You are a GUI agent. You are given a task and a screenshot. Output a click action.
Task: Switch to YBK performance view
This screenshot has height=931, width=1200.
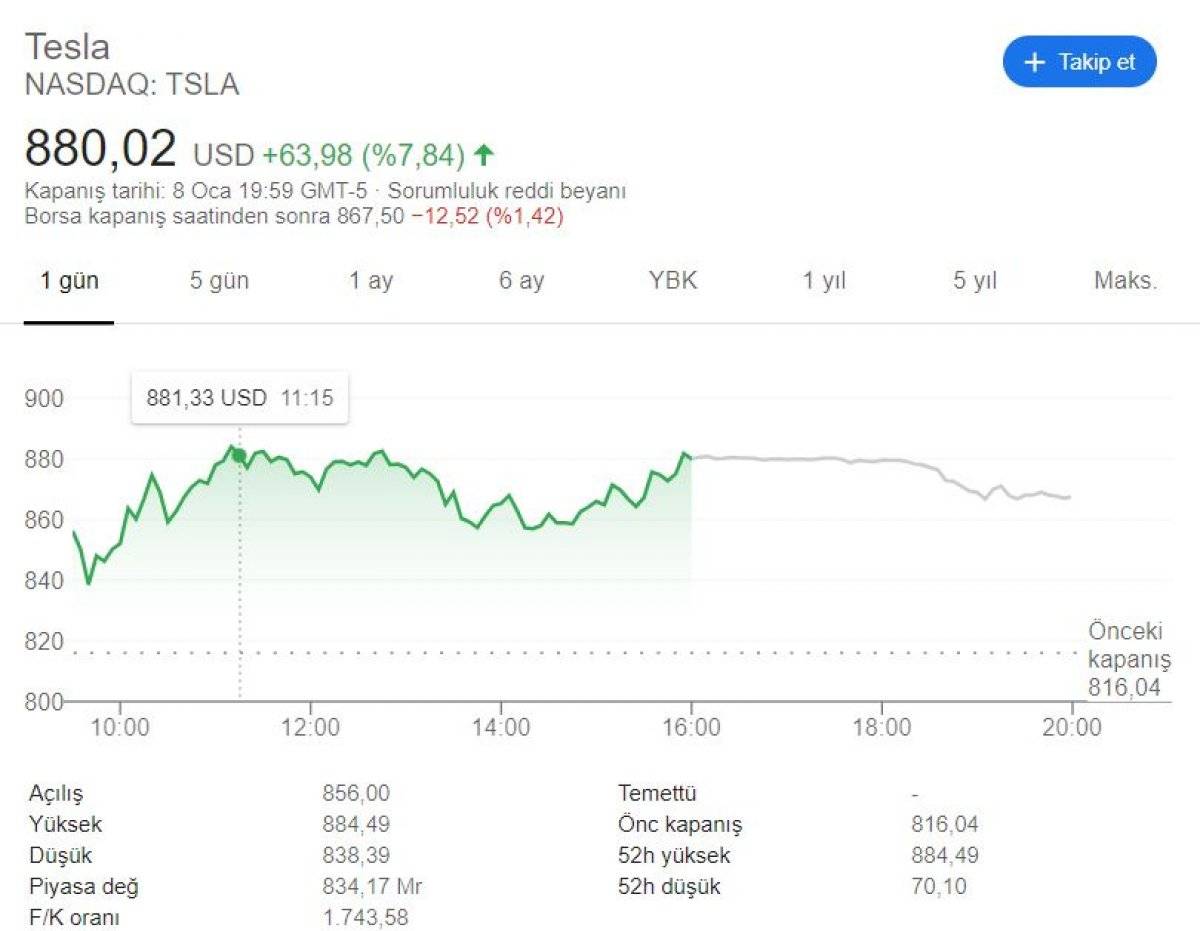(672, 281)
